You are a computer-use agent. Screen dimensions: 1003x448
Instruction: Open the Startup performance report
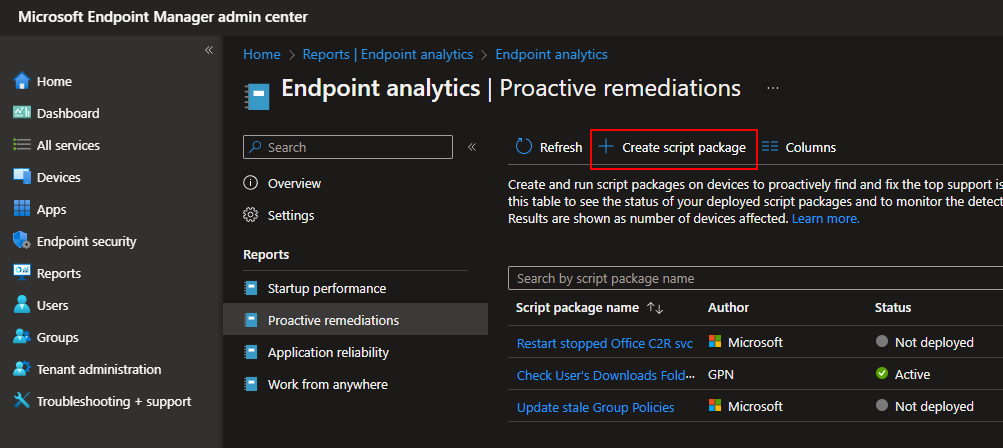(326, 288)
